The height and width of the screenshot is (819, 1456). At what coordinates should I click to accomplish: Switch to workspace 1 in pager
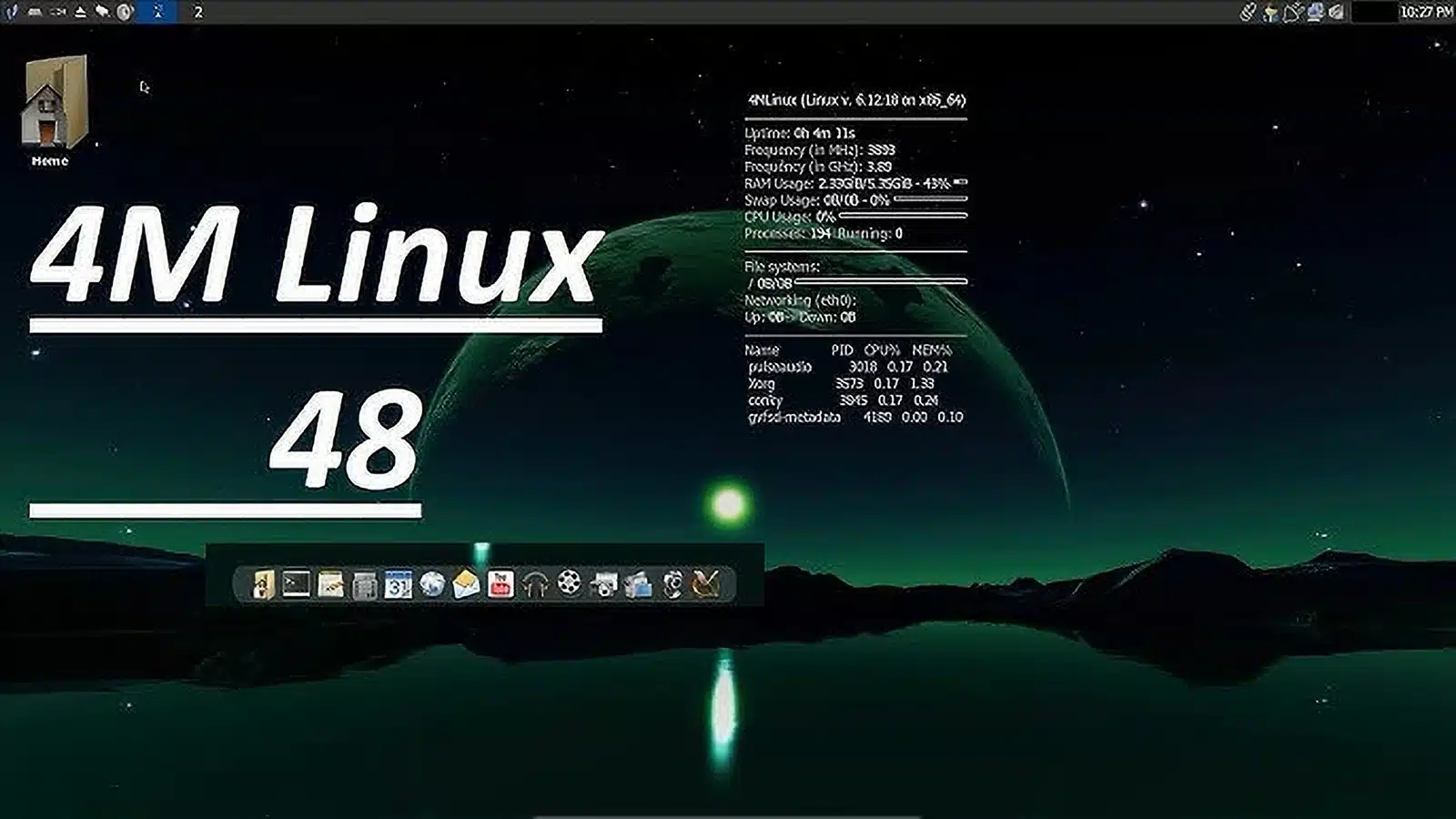tap(157, 12)
